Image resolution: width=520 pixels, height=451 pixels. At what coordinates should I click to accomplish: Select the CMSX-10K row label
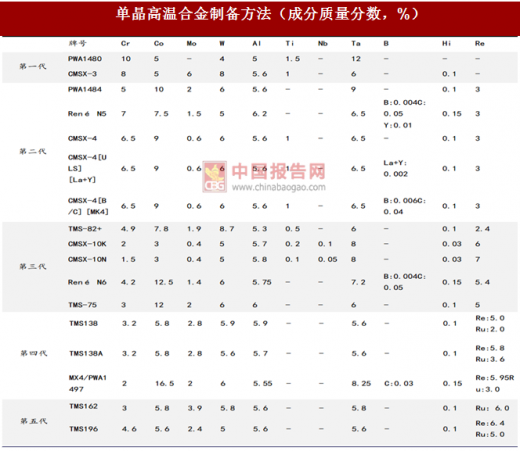click(87, 244)
